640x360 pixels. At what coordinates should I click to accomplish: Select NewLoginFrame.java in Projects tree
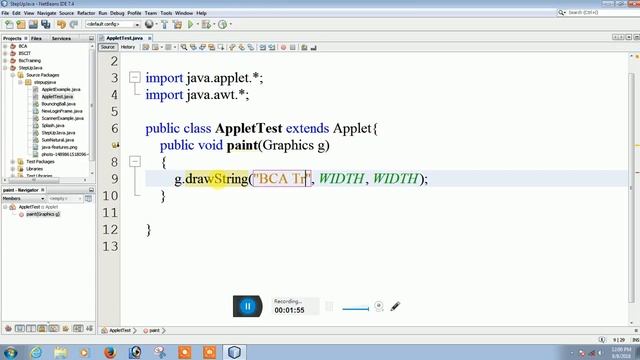tap(62, 111)
